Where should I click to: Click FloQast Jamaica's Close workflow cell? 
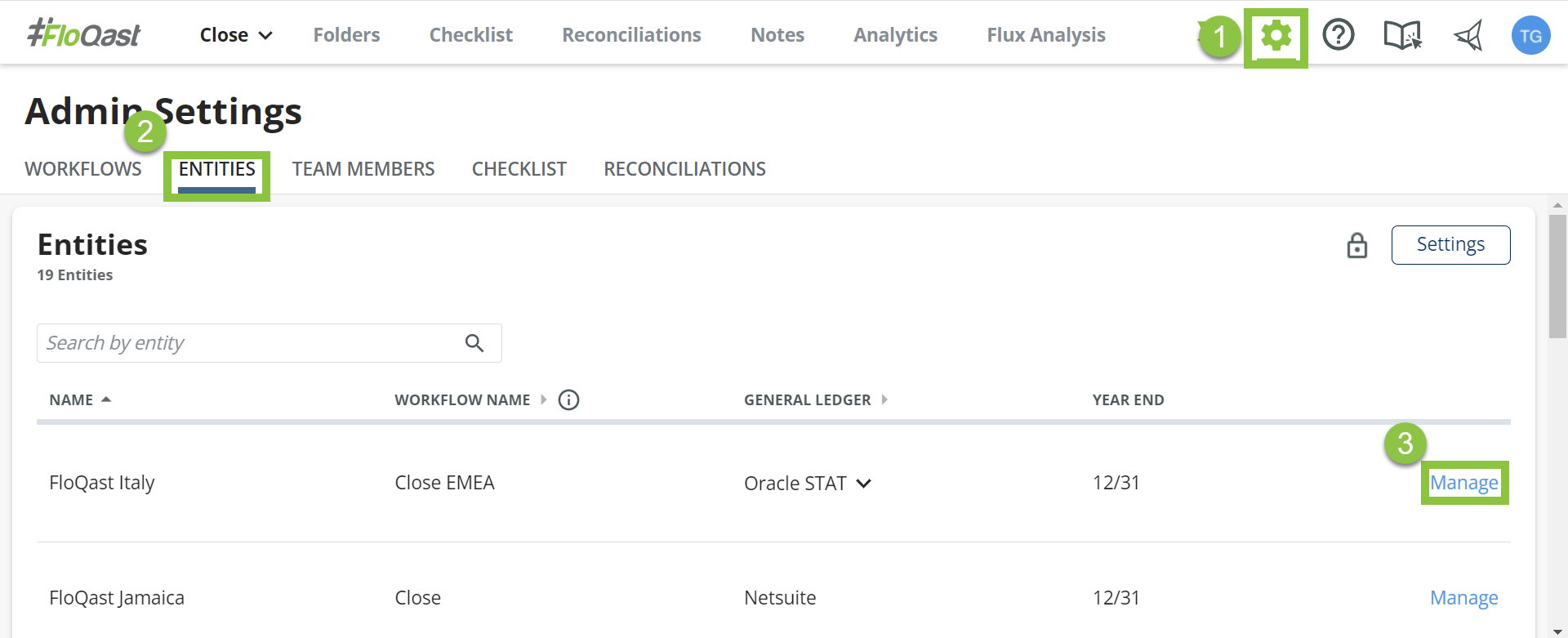(x=417, y=598)
